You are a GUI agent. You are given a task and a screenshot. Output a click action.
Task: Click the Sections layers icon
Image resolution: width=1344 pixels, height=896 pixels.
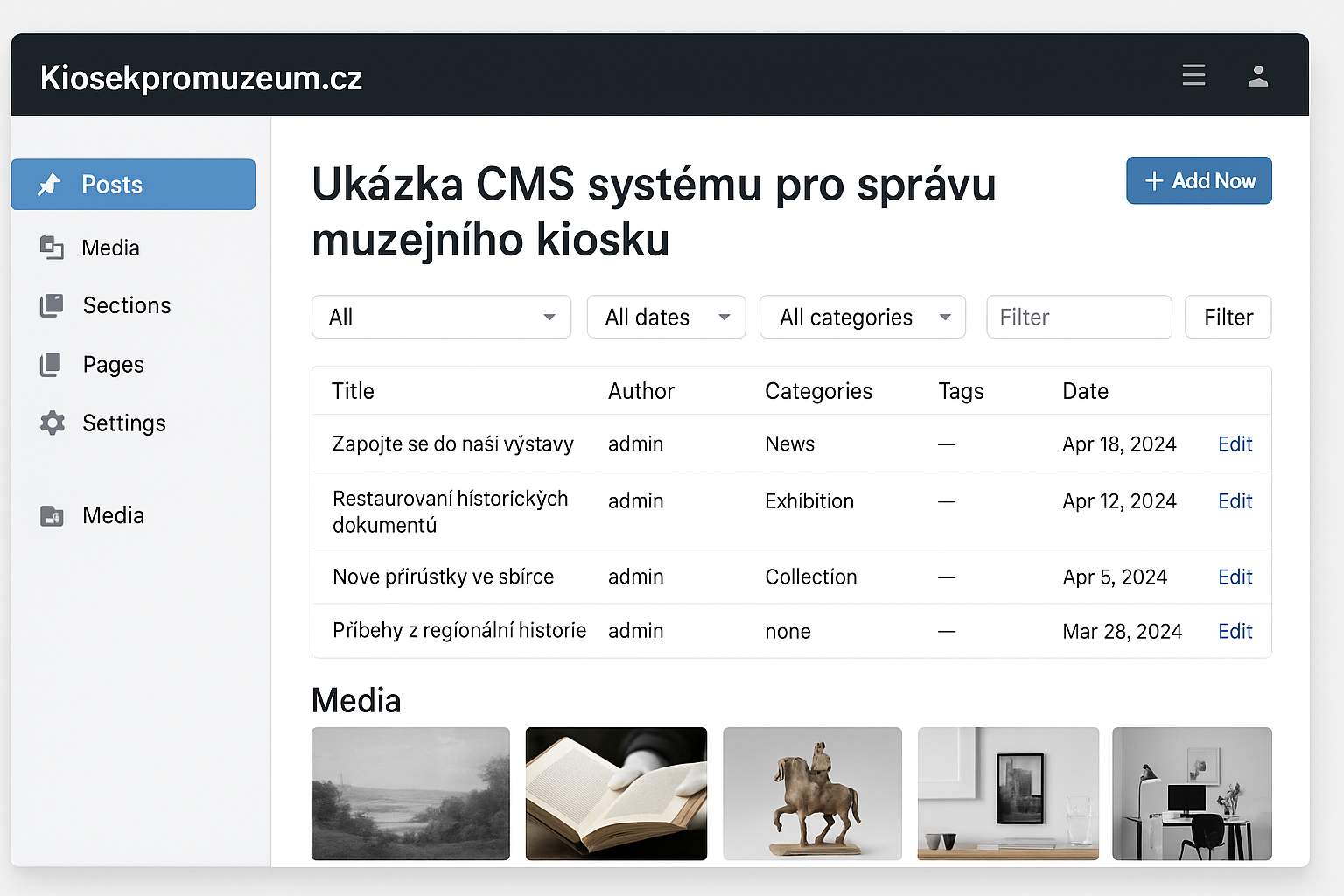[52, 305]
